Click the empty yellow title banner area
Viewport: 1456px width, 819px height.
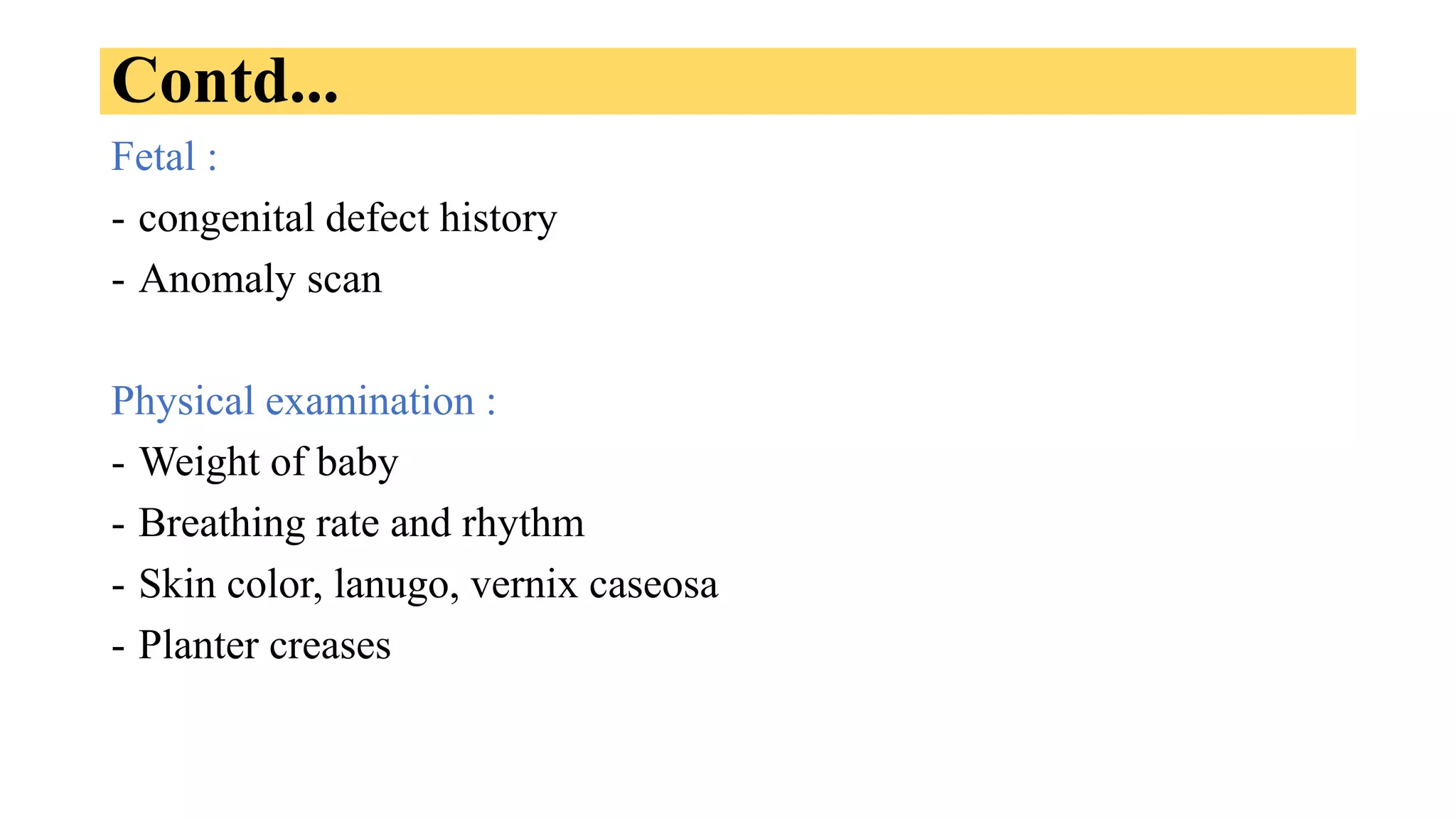pos(846,81)
